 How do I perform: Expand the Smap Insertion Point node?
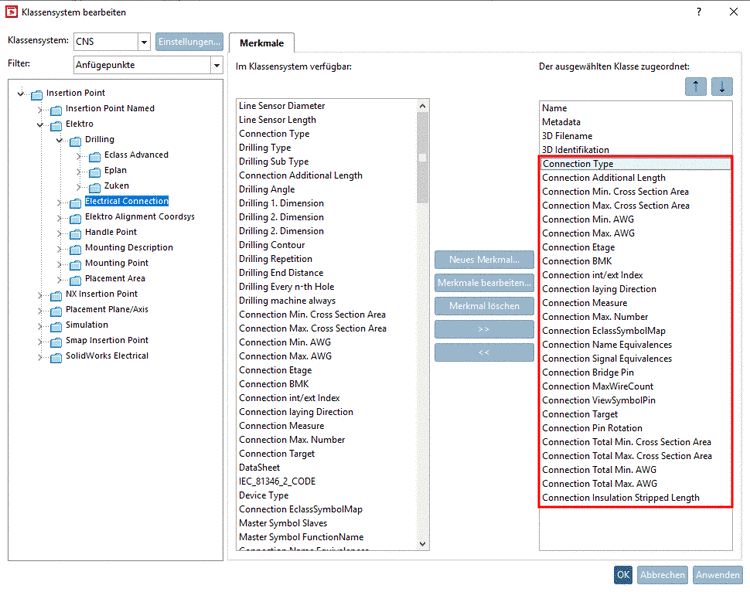(x=40, y=342)
